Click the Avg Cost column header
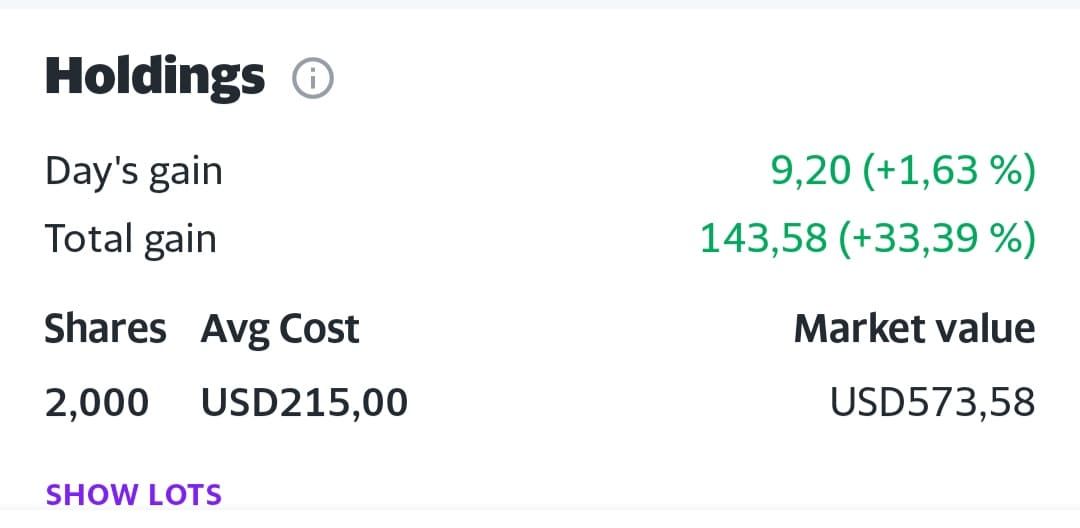The height and width of the screenshot is (528, 1080). [x=280, y=329]
